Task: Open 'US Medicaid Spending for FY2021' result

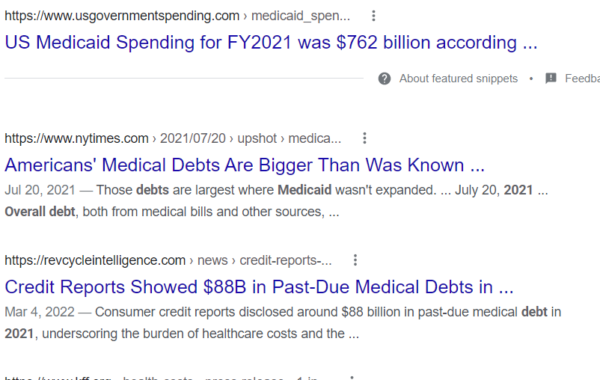Action: pyautogui.click(x=271, y=42)
